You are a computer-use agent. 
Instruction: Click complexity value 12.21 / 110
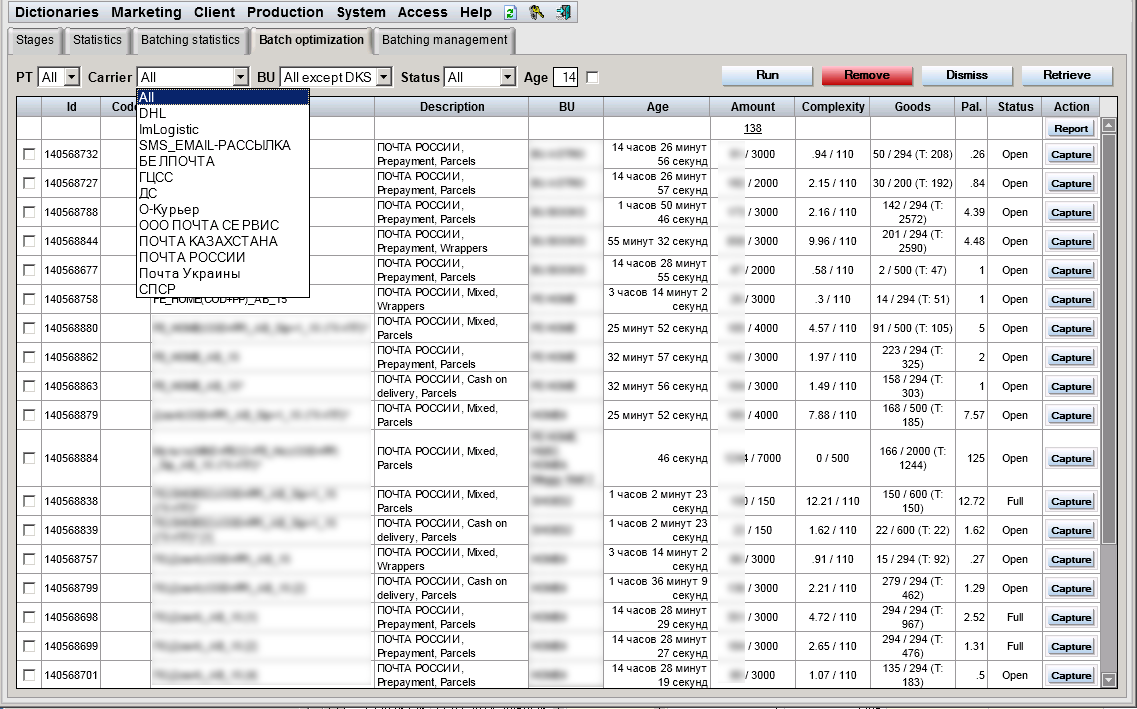[832, 501]
